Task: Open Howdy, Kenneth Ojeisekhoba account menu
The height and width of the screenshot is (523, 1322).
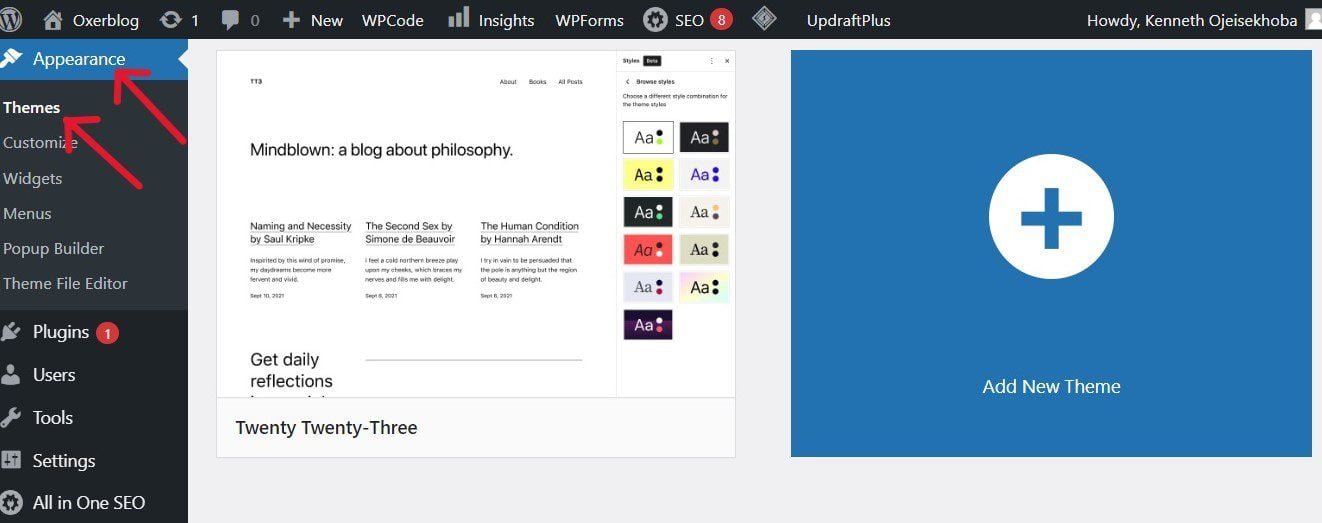Action: click(1204, 20)
